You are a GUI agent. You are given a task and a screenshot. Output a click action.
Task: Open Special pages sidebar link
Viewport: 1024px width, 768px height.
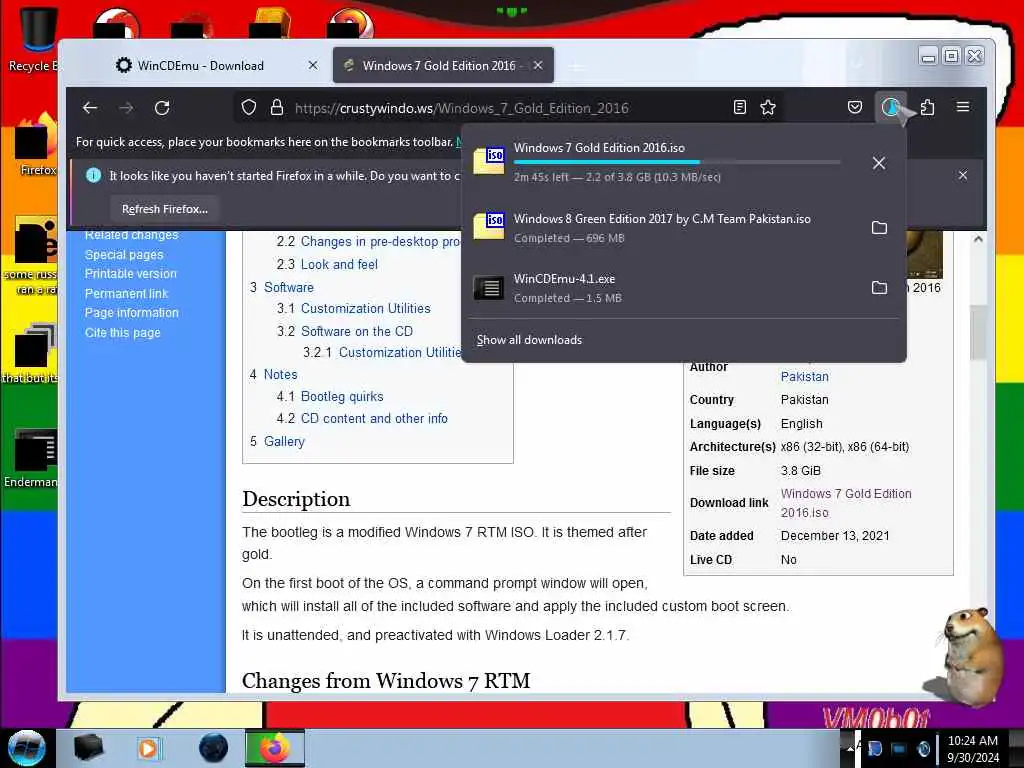coord(124,255)
